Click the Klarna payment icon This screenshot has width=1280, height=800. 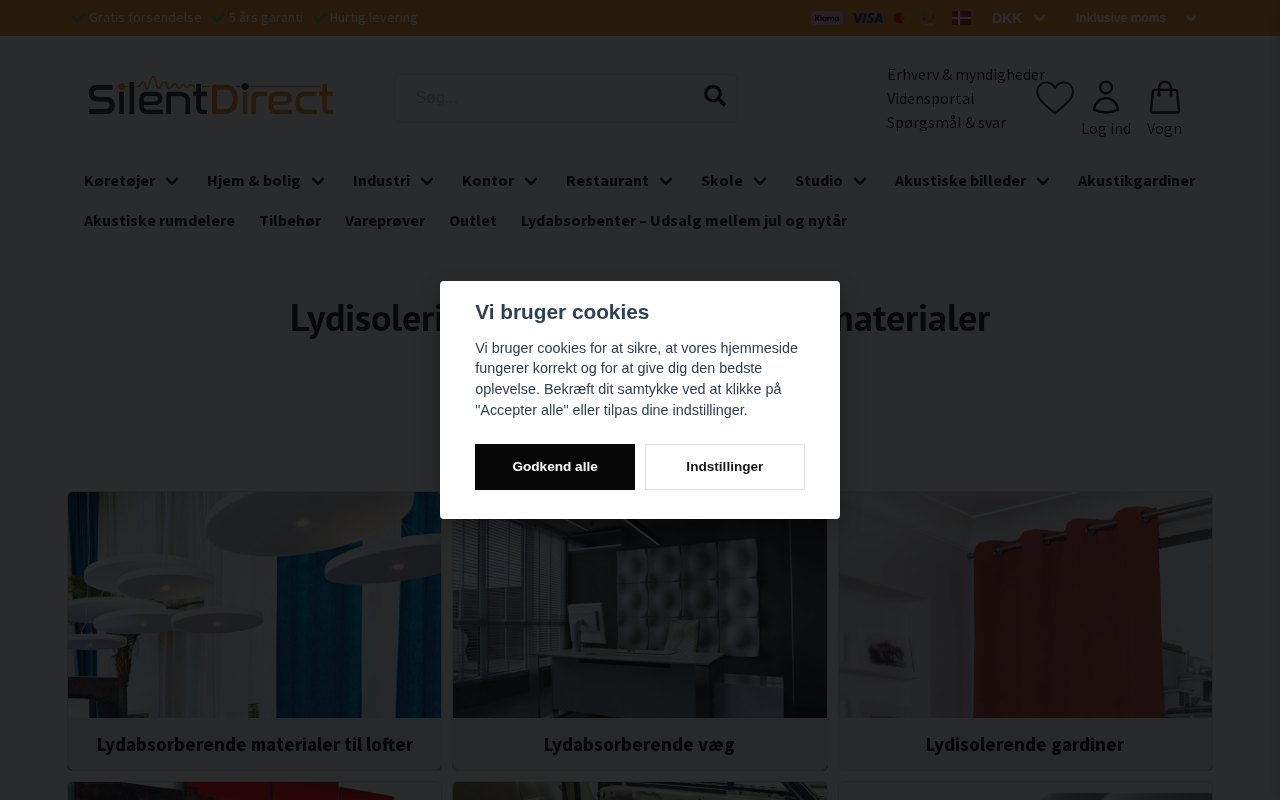827,18
